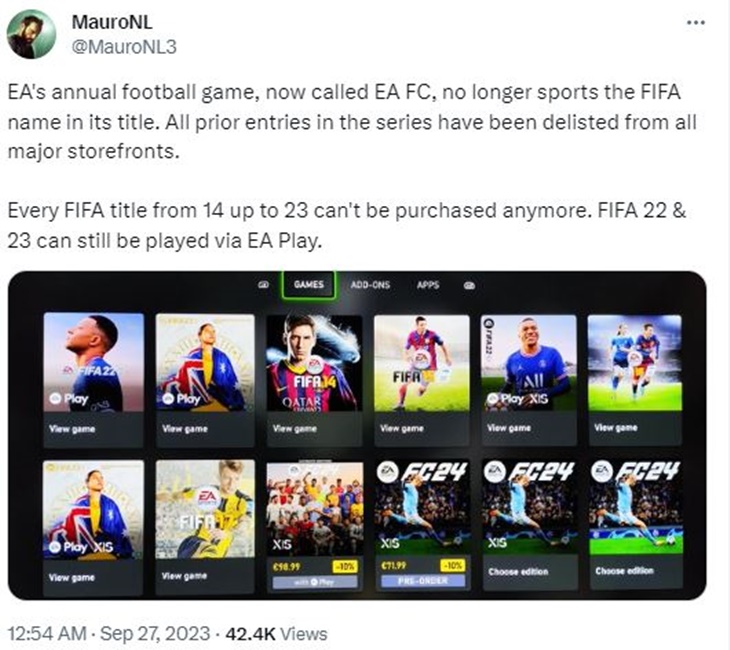Click the EA Play badge on the FIFA 22 cover

pyautogui.click(x=69, y=399)
